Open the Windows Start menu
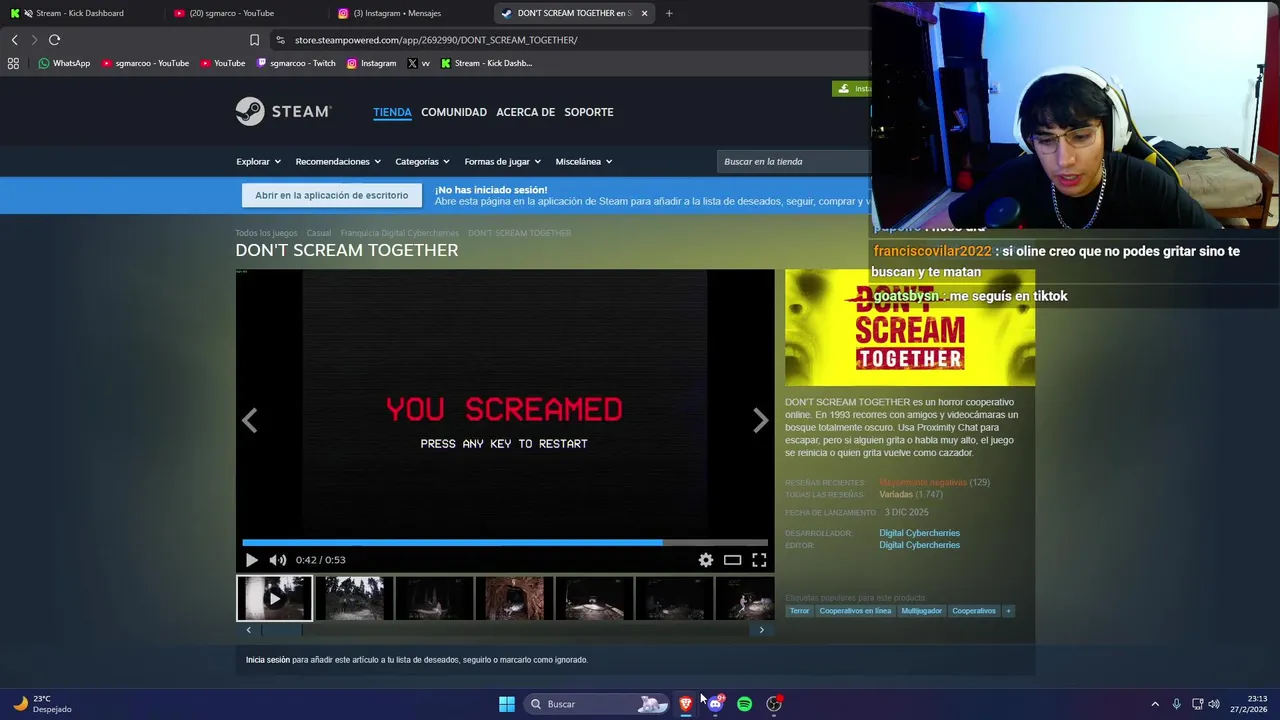 pos(507,704)
